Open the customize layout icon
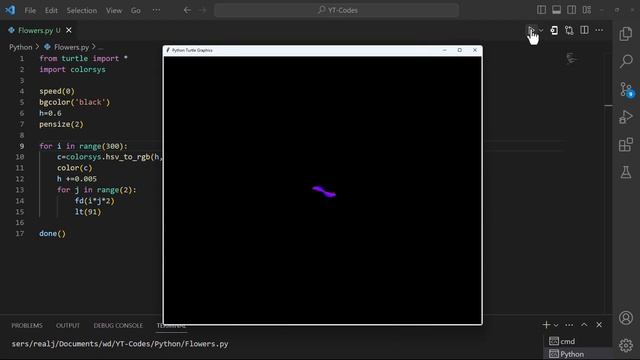Screen dimensions: 640x360 [587, 10]
